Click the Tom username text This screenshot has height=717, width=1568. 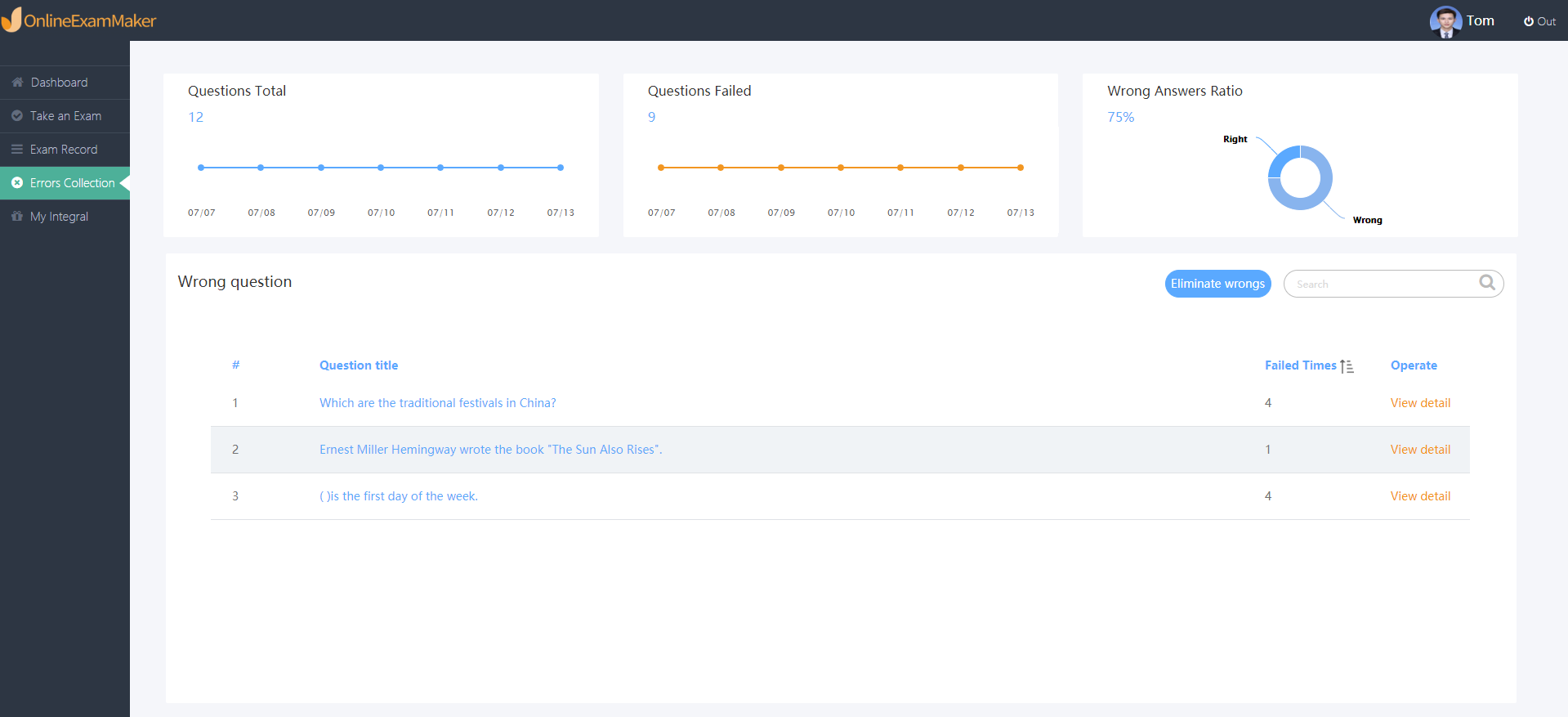click(x=1480, y=21)
